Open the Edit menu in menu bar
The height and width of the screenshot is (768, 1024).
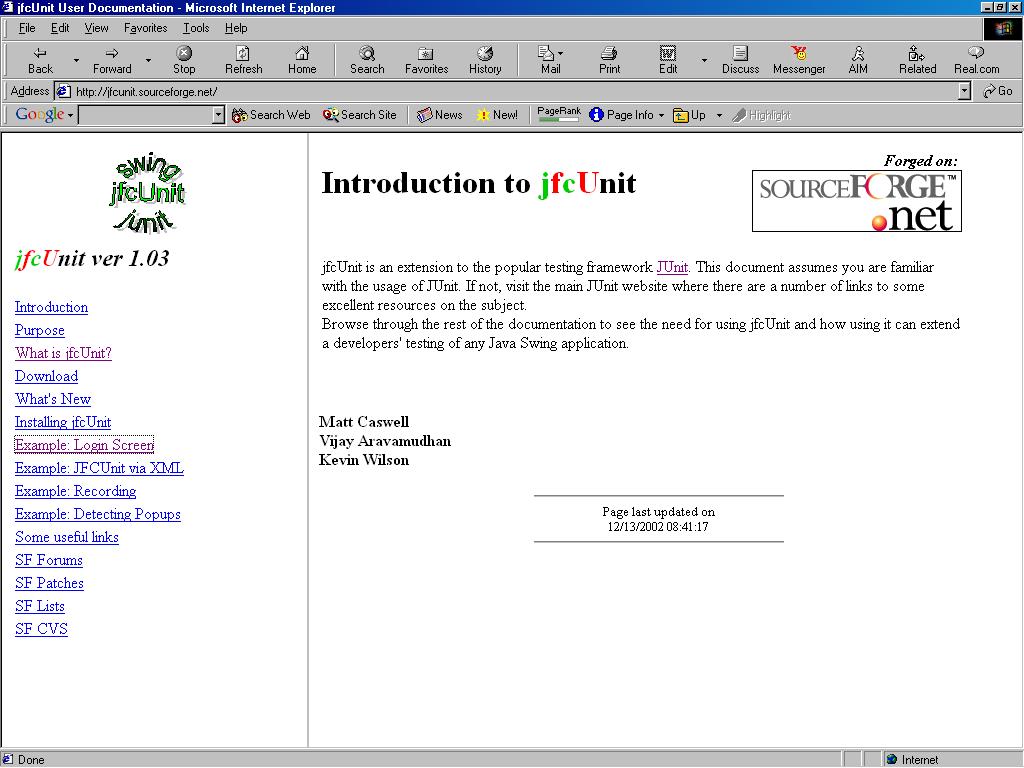(60, 28)
